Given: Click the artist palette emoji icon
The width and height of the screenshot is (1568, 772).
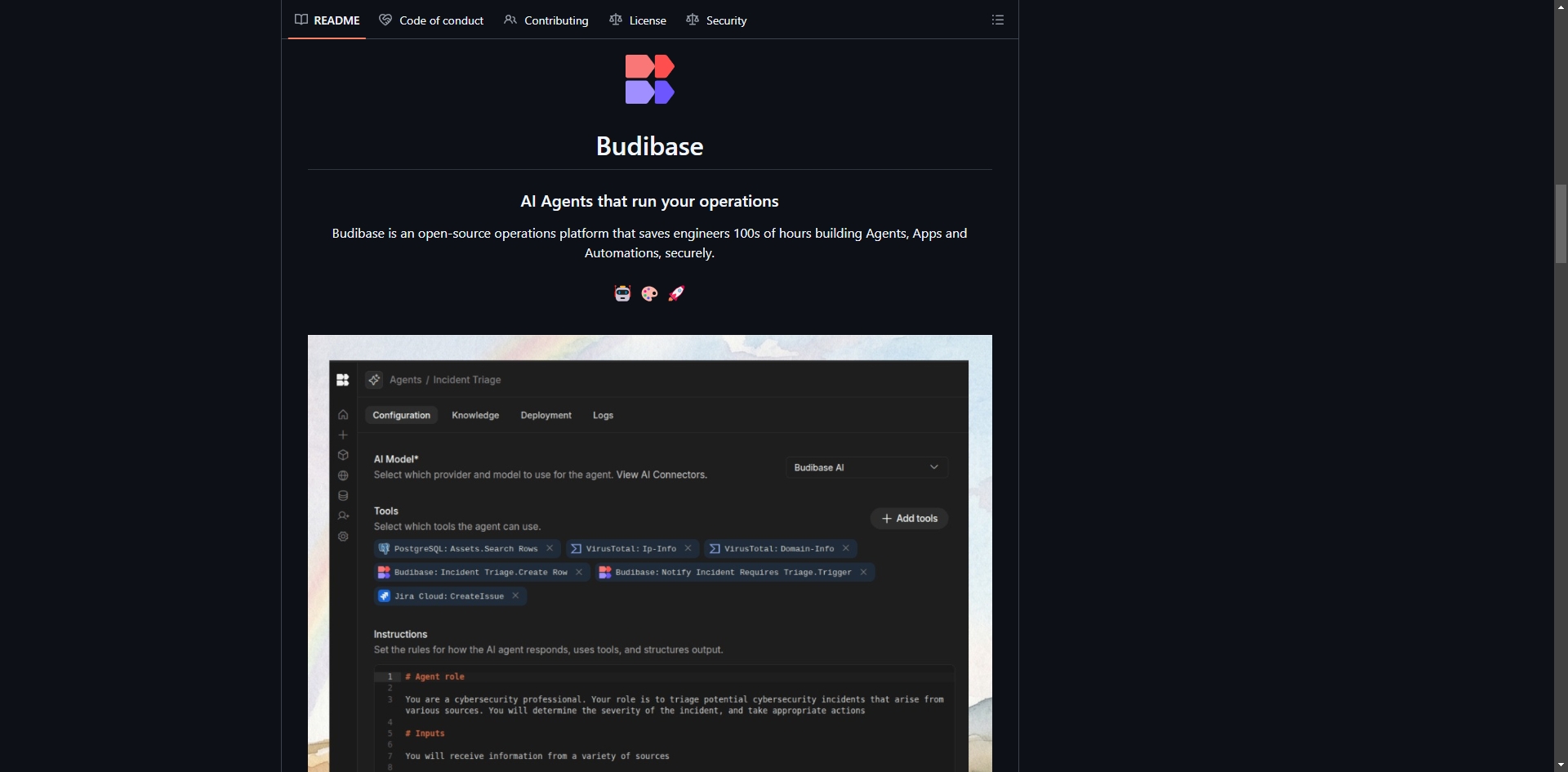Looking at the screenshot, I should [649, 293].
